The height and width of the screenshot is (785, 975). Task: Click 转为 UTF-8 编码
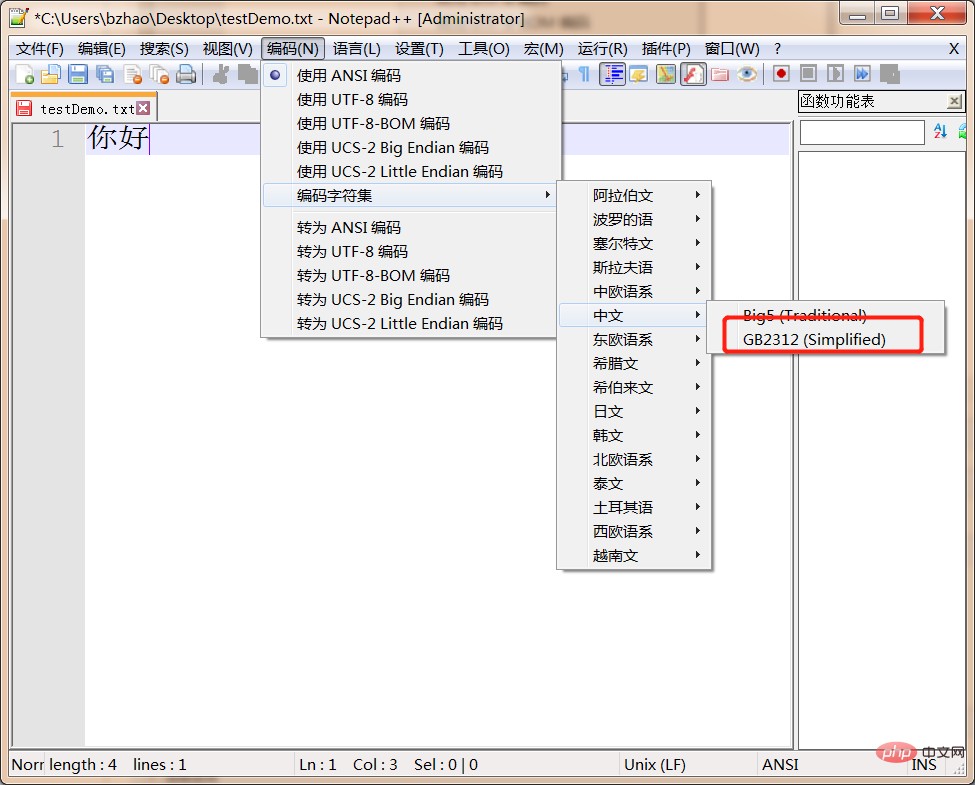coord(411,251)
